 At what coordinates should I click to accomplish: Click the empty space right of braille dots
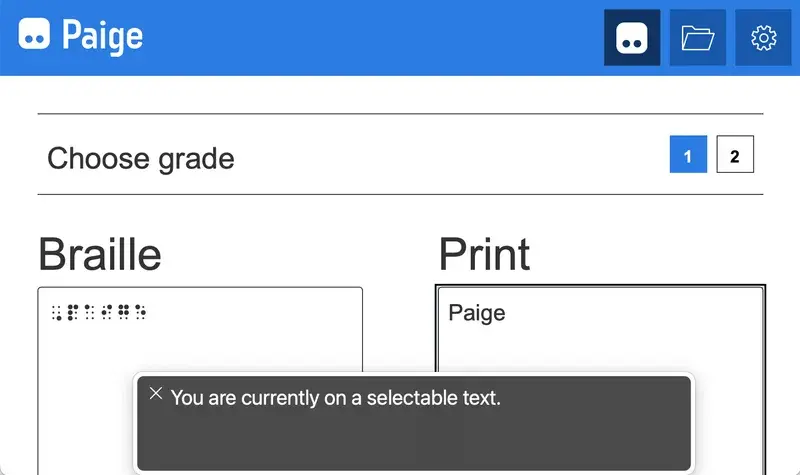click(260, 312)
